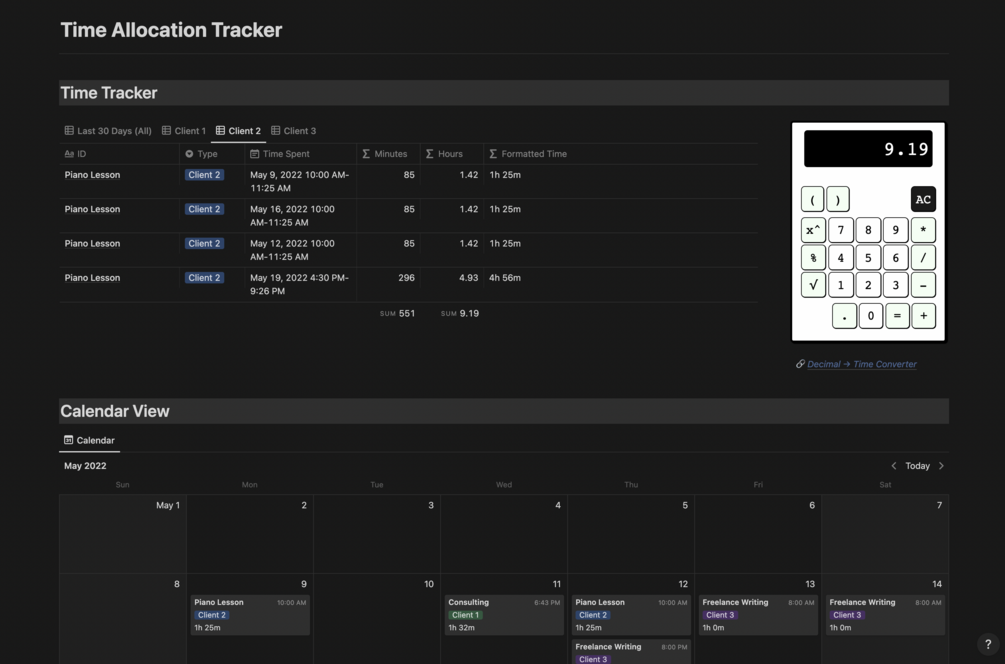Click the link icon beside Decimal Time Converter
Image resolution: width=1005 pixels, height=664 pixels.
[x=800, y=364]
